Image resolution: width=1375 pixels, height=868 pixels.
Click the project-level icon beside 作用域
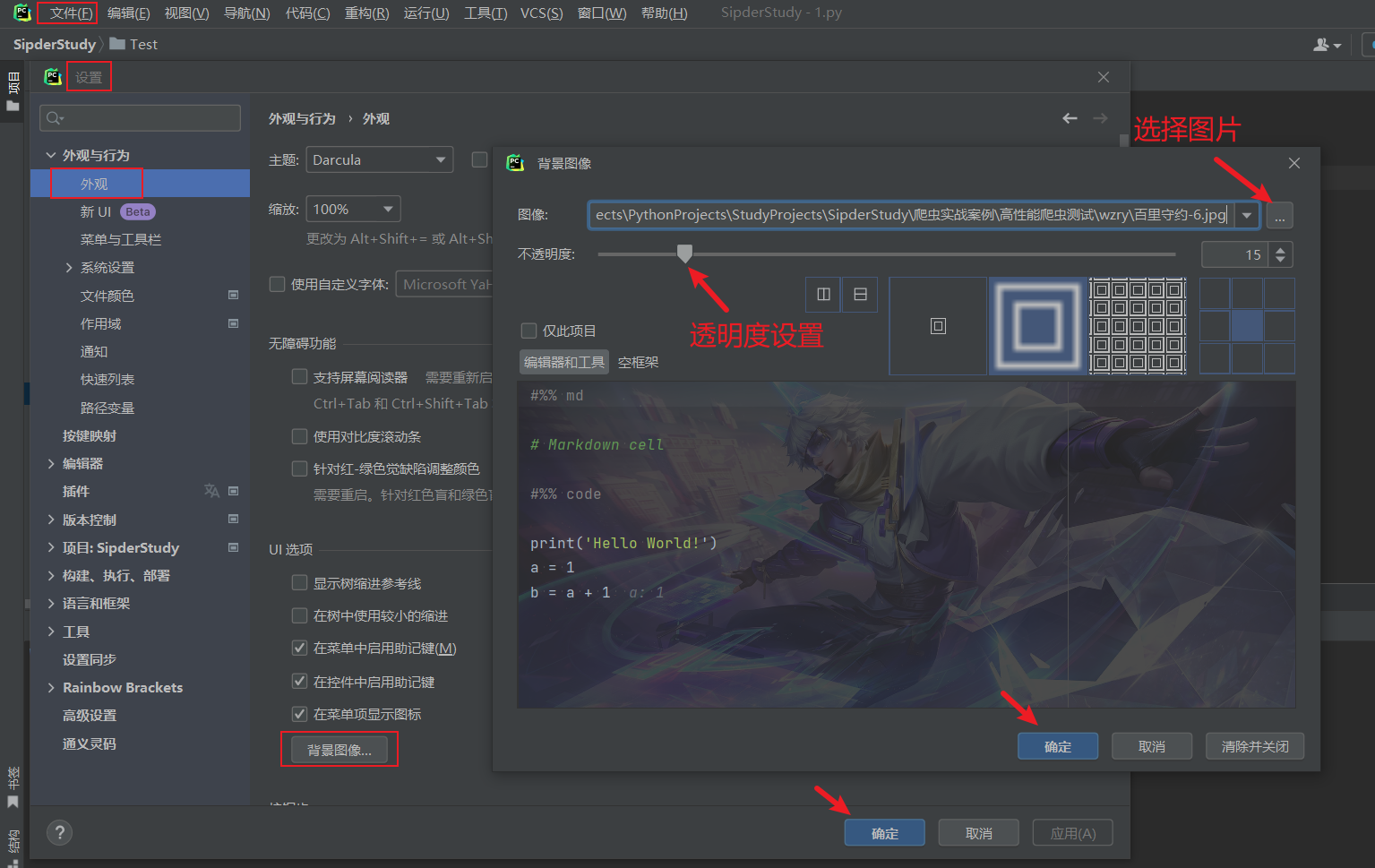pyautogui.click(x=234, y=323)
